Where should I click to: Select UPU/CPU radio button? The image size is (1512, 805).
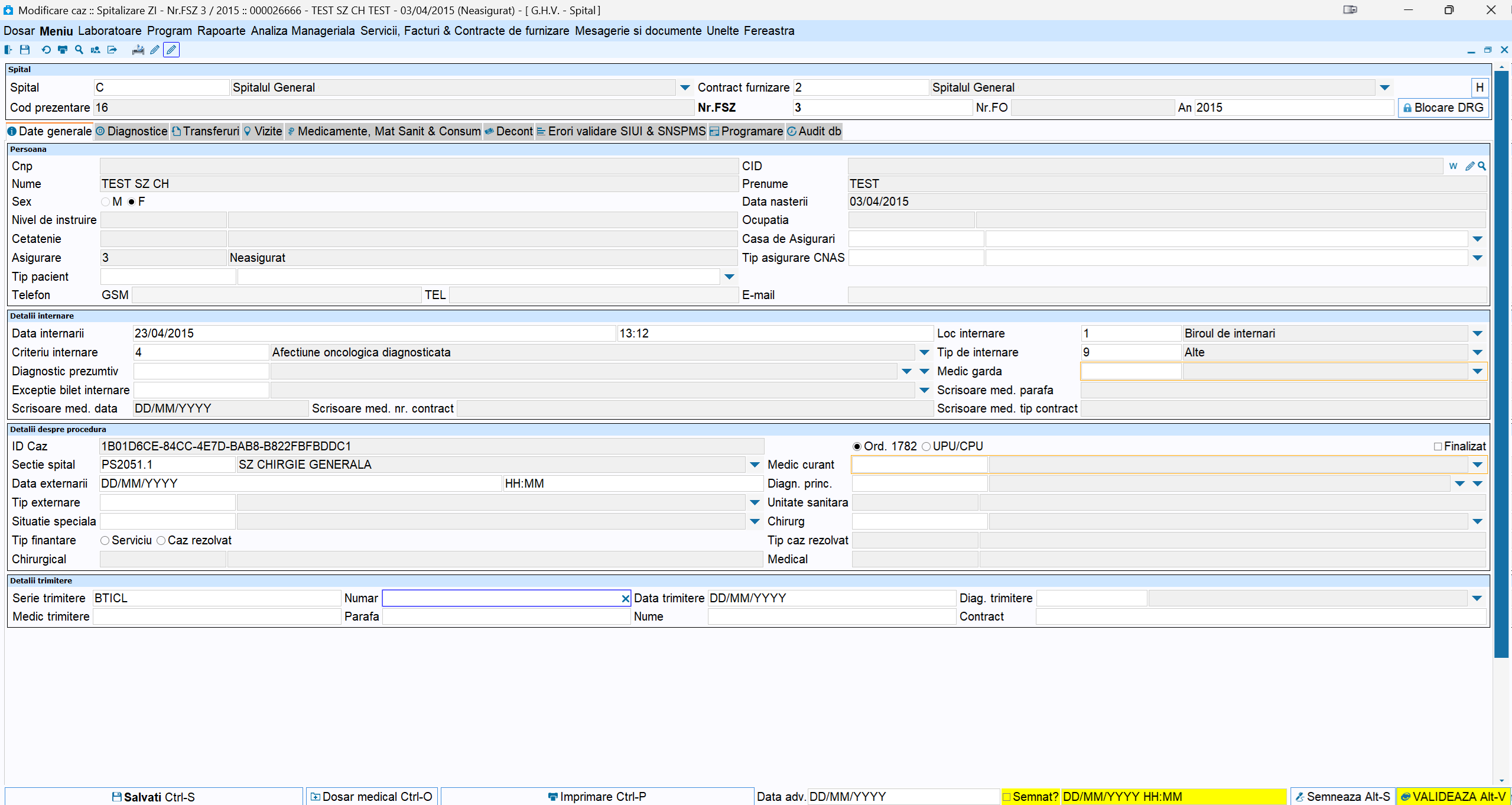pos(926,447)
